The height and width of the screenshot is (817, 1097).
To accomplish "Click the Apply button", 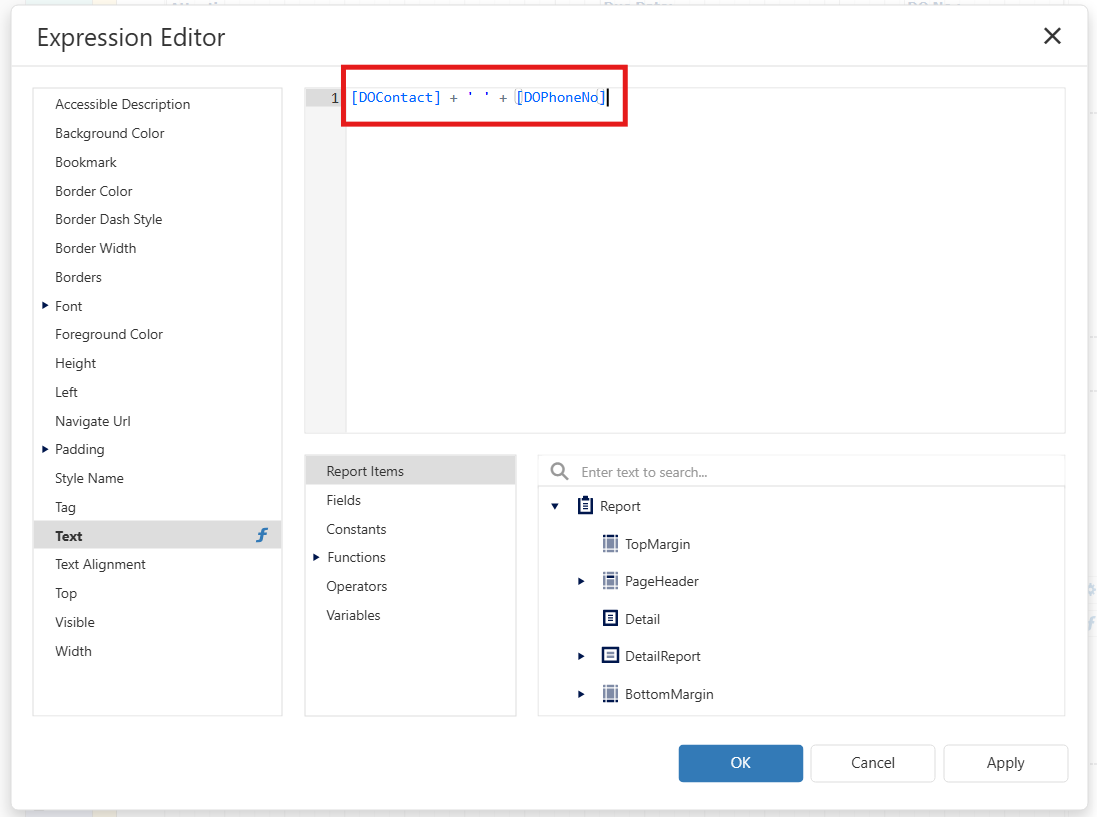I will (1005, 763).
